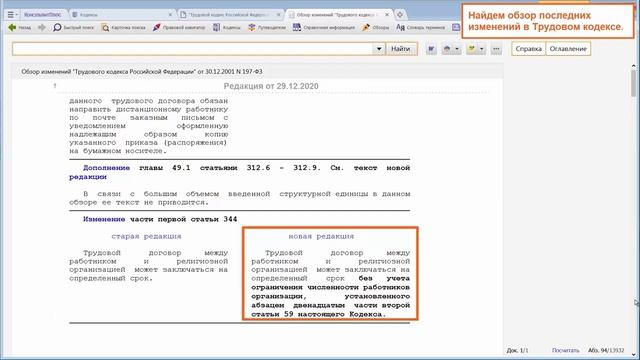Open the more actions ellipsis button
640x360 pixels.
pyautogui.click(x=496, y=49)
